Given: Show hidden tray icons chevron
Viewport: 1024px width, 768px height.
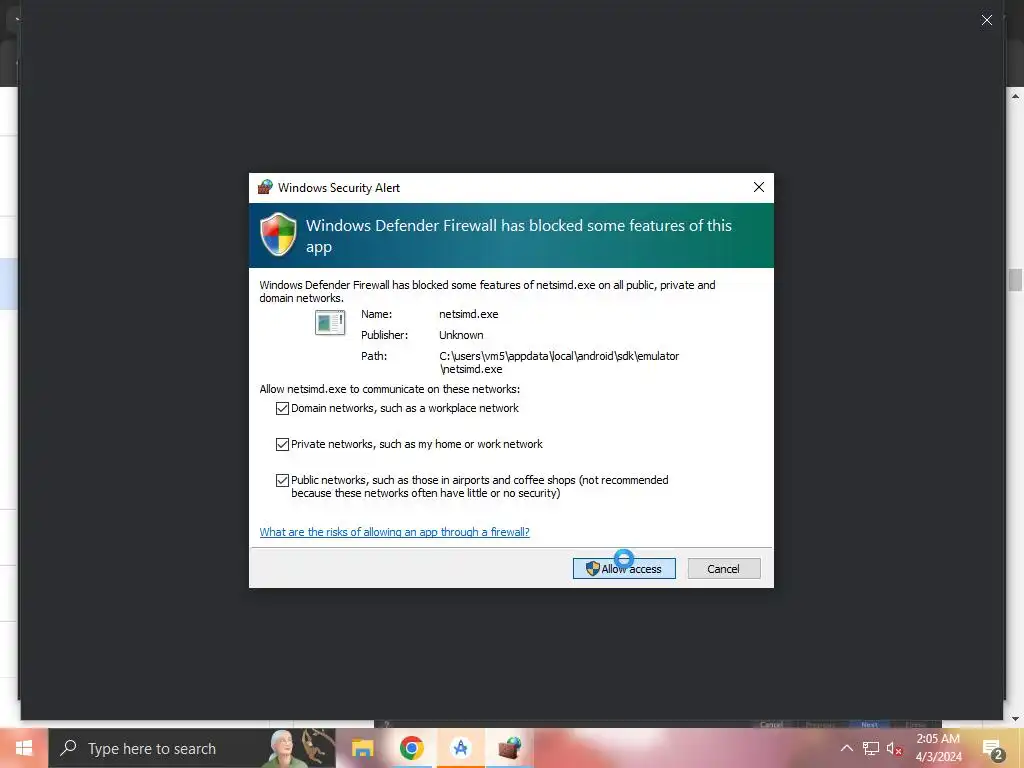Looking at the screenshot, I should (x=846, y=748).
